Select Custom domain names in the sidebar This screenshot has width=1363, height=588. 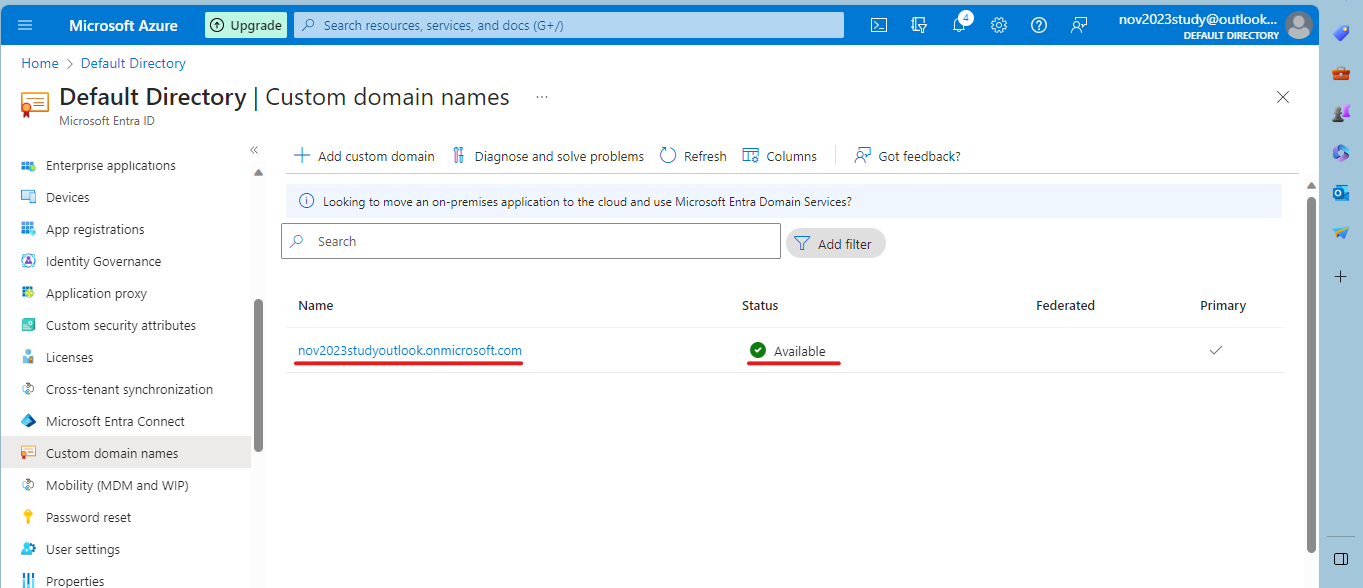click(x=126, y=452)
